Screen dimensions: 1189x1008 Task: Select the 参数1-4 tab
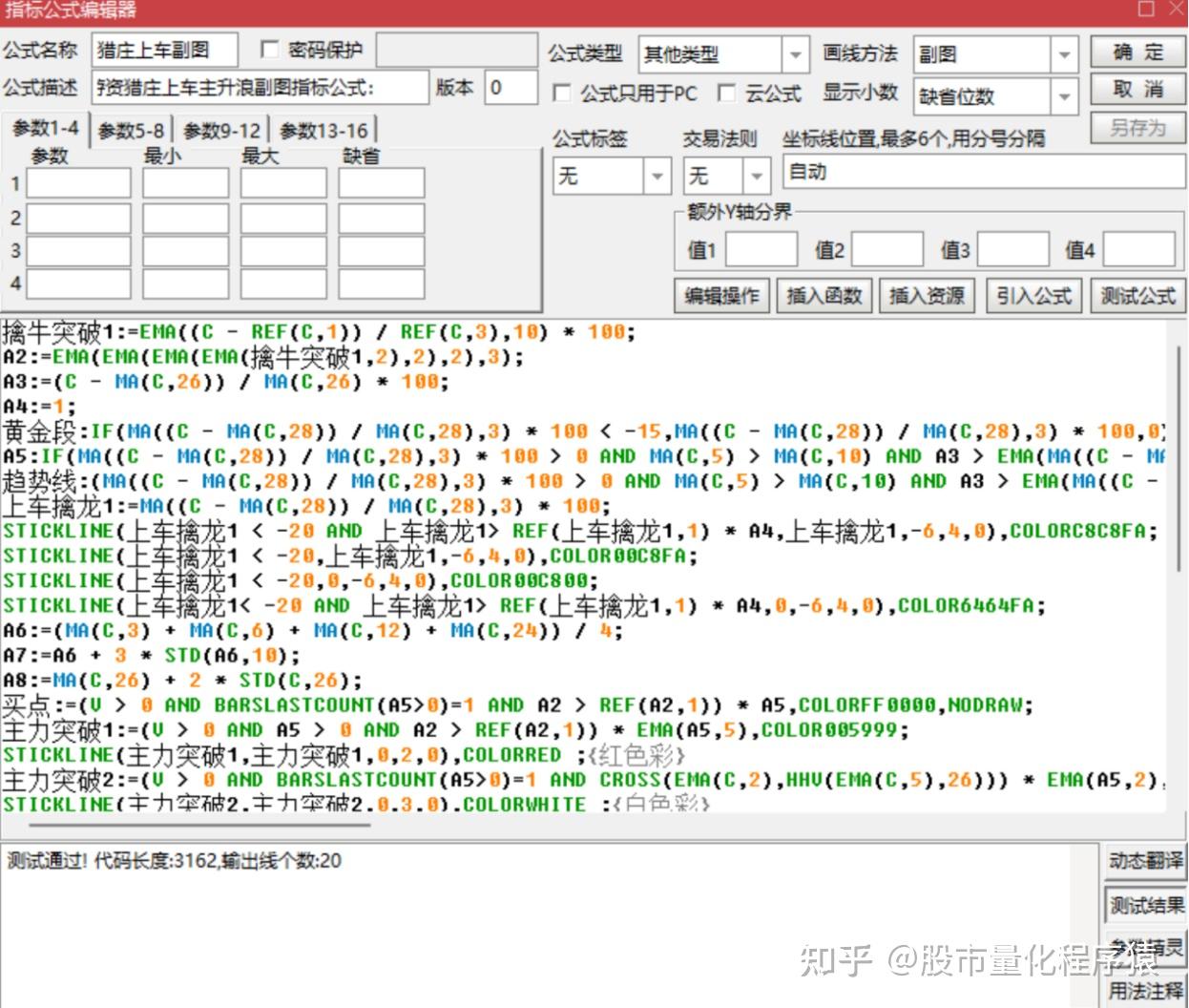click(46, 128)
